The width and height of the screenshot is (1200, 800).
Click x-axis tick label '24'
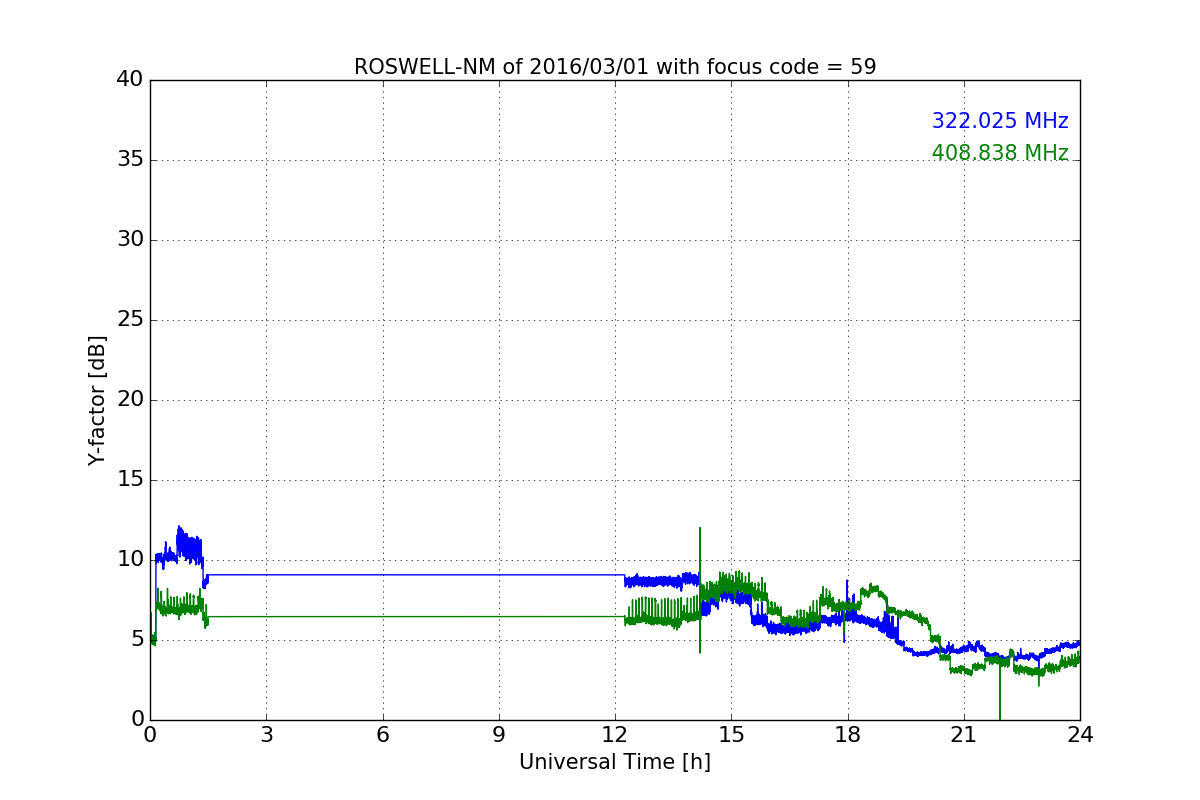coord(1080,735)
